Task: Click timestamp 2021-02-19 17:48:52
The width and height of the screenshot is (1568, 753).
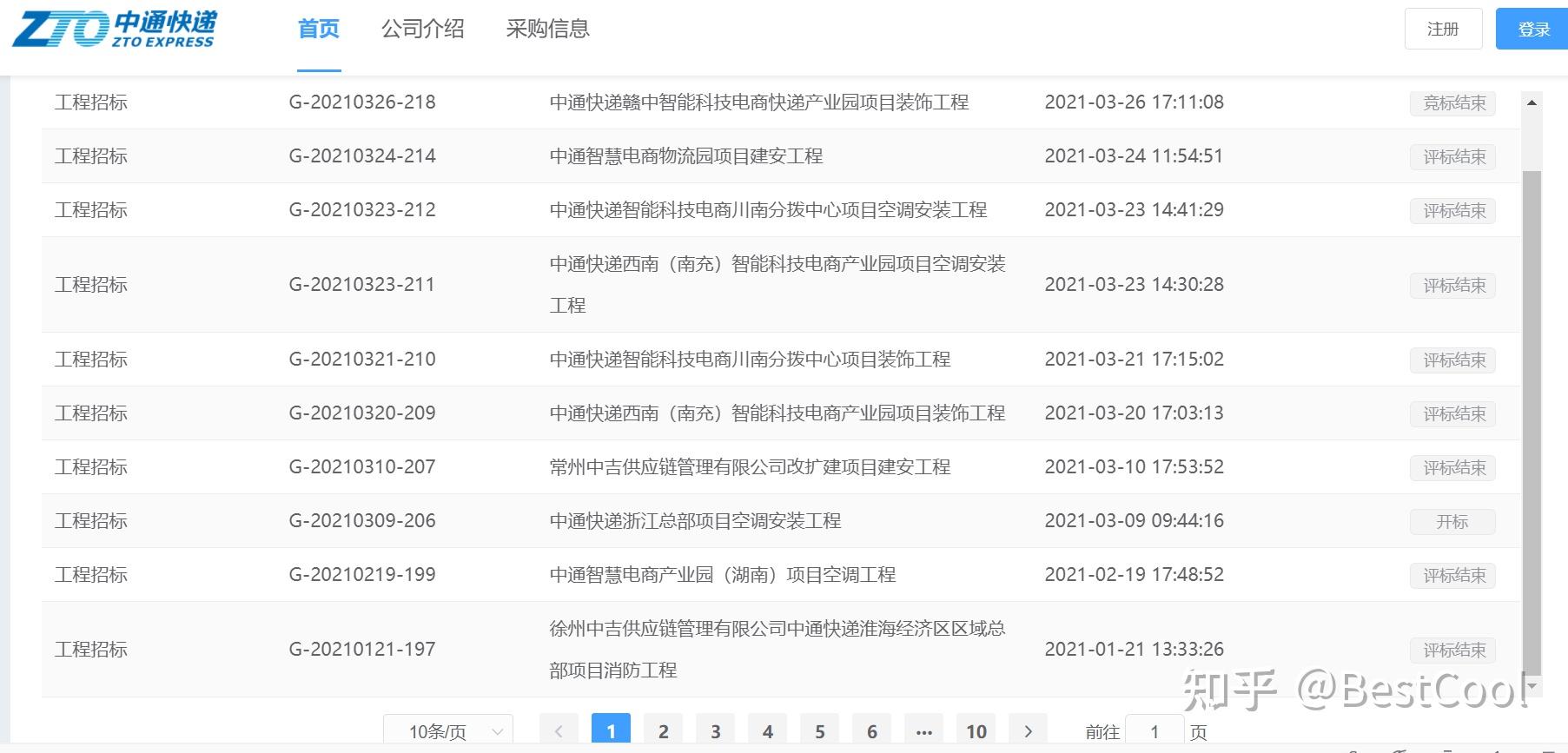Action: pyautogui.click(x=1134, y=575)
